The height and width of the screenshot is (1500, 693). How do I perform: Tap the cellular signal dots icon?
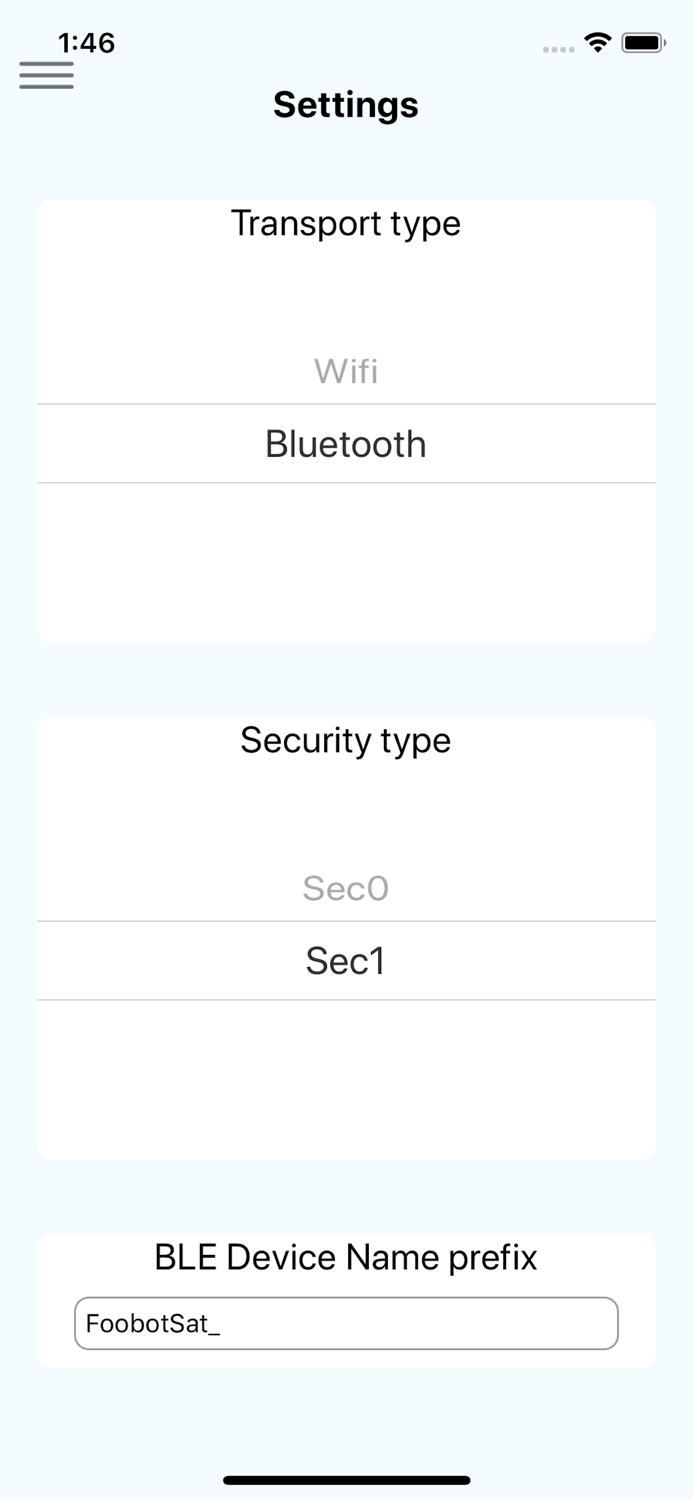[x=557, y=48]
